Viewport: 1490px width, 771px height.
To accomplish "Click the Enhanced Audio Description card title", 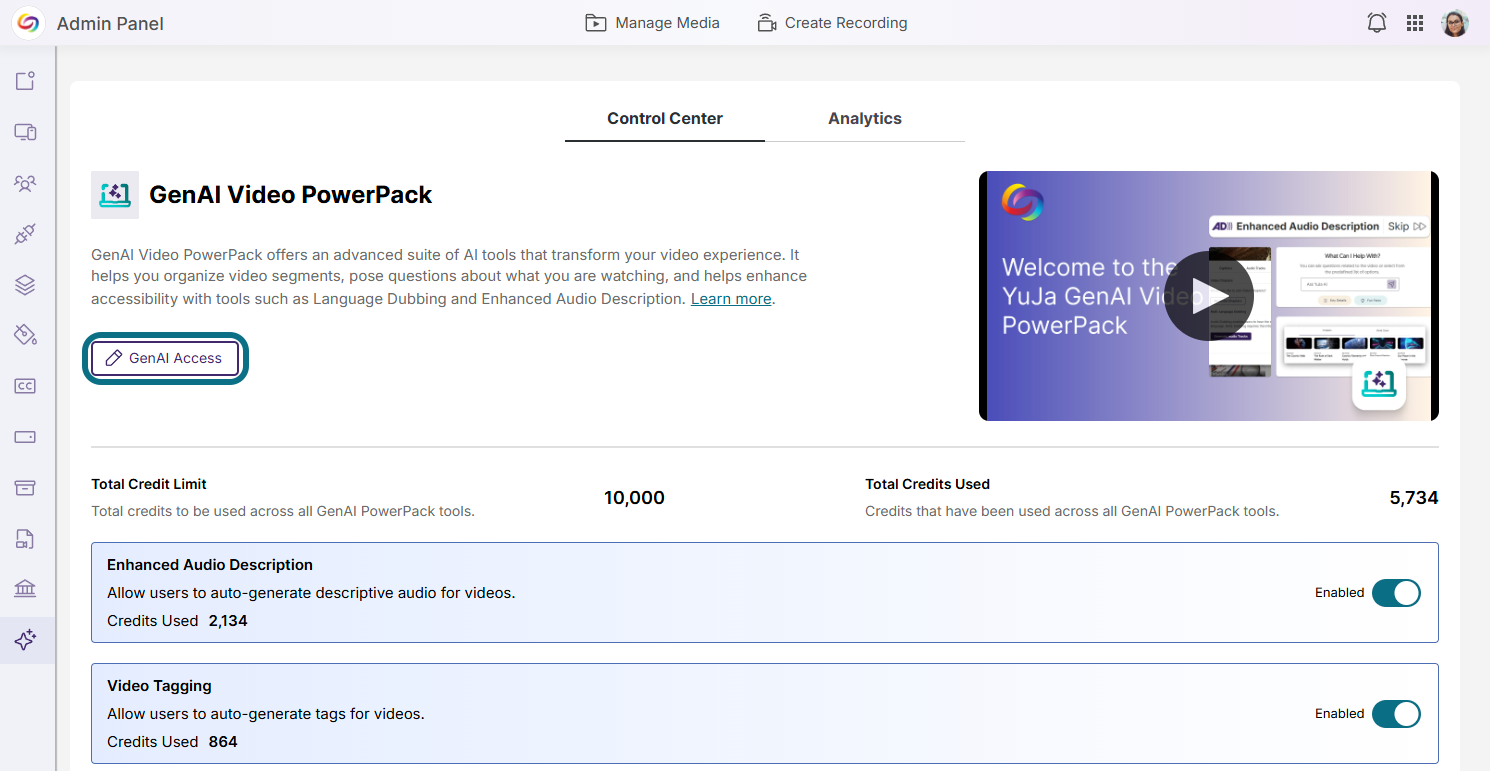I will [x=210, y=565].
